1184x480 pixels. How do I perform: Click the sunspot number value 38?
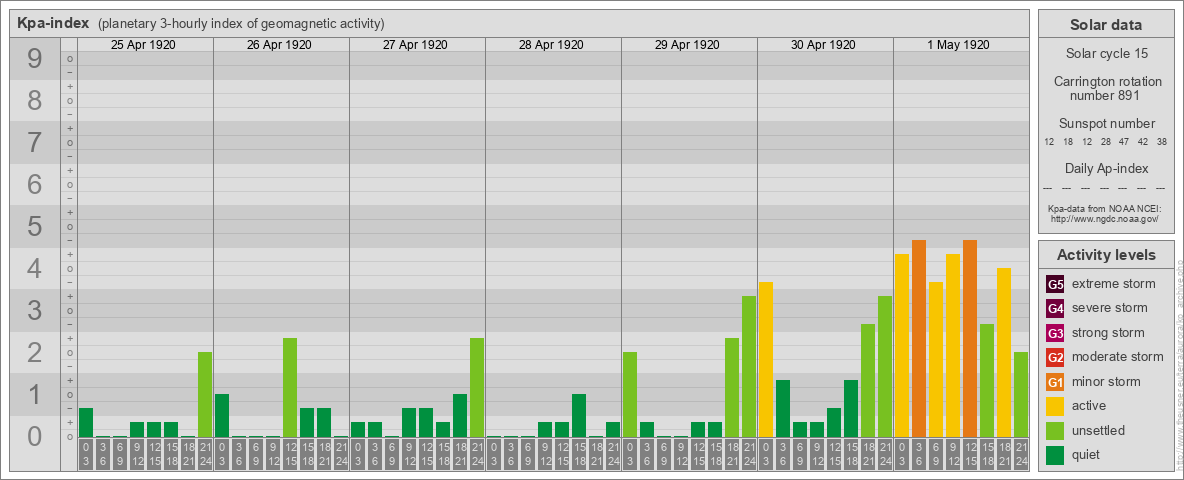pos(1161,142)
